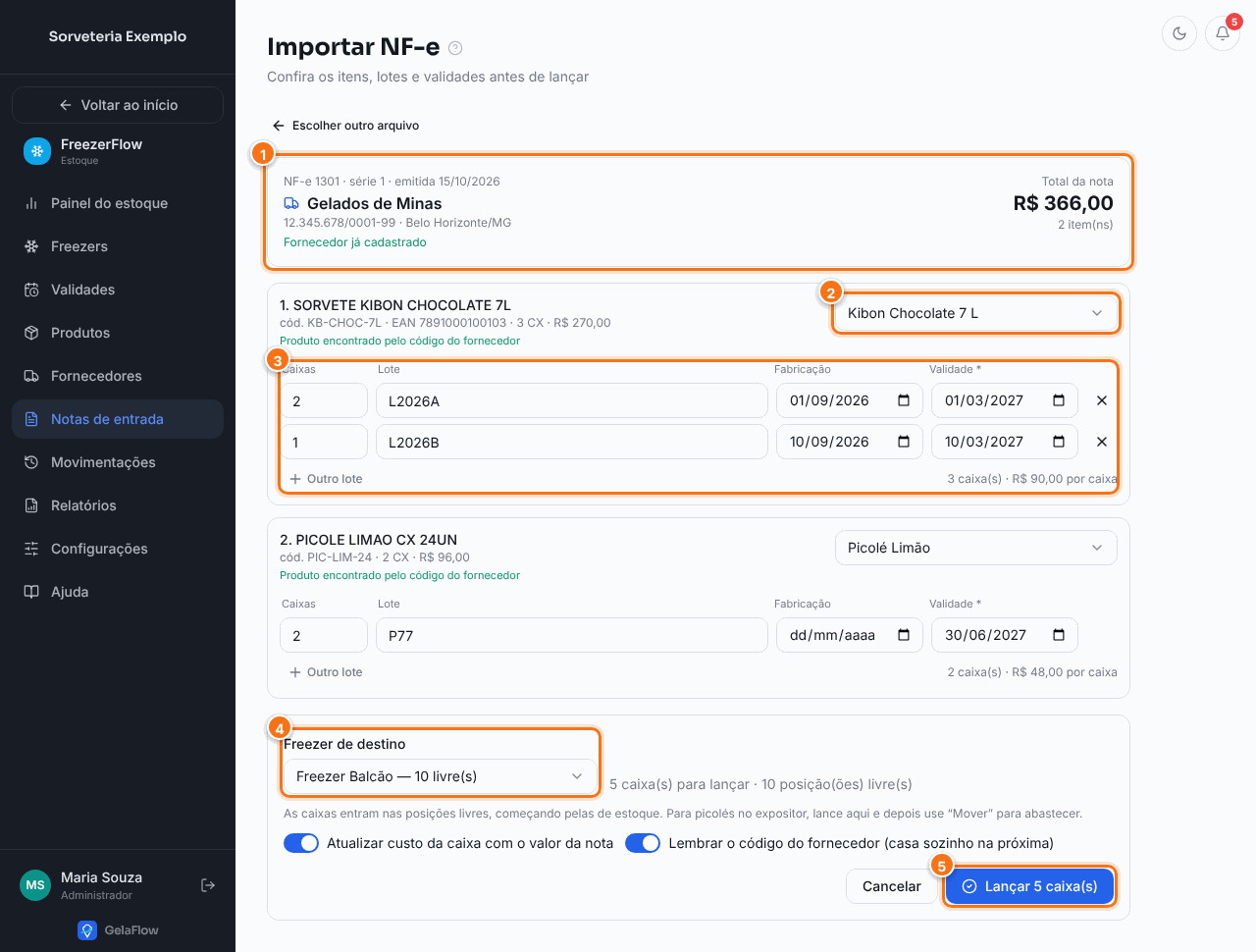Click the logout icon beside Maria Souza

point(208,885)
